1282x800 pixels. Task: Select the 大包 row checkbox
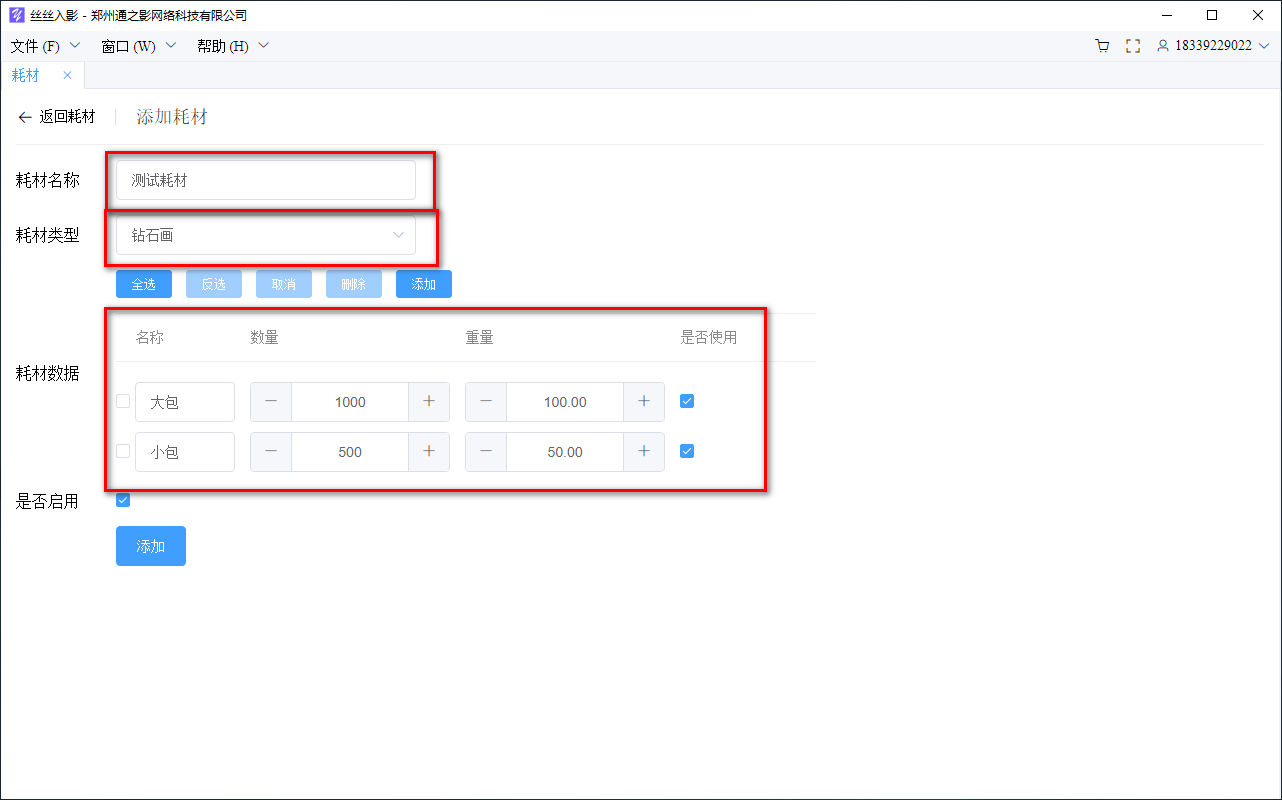coord(123,401)
